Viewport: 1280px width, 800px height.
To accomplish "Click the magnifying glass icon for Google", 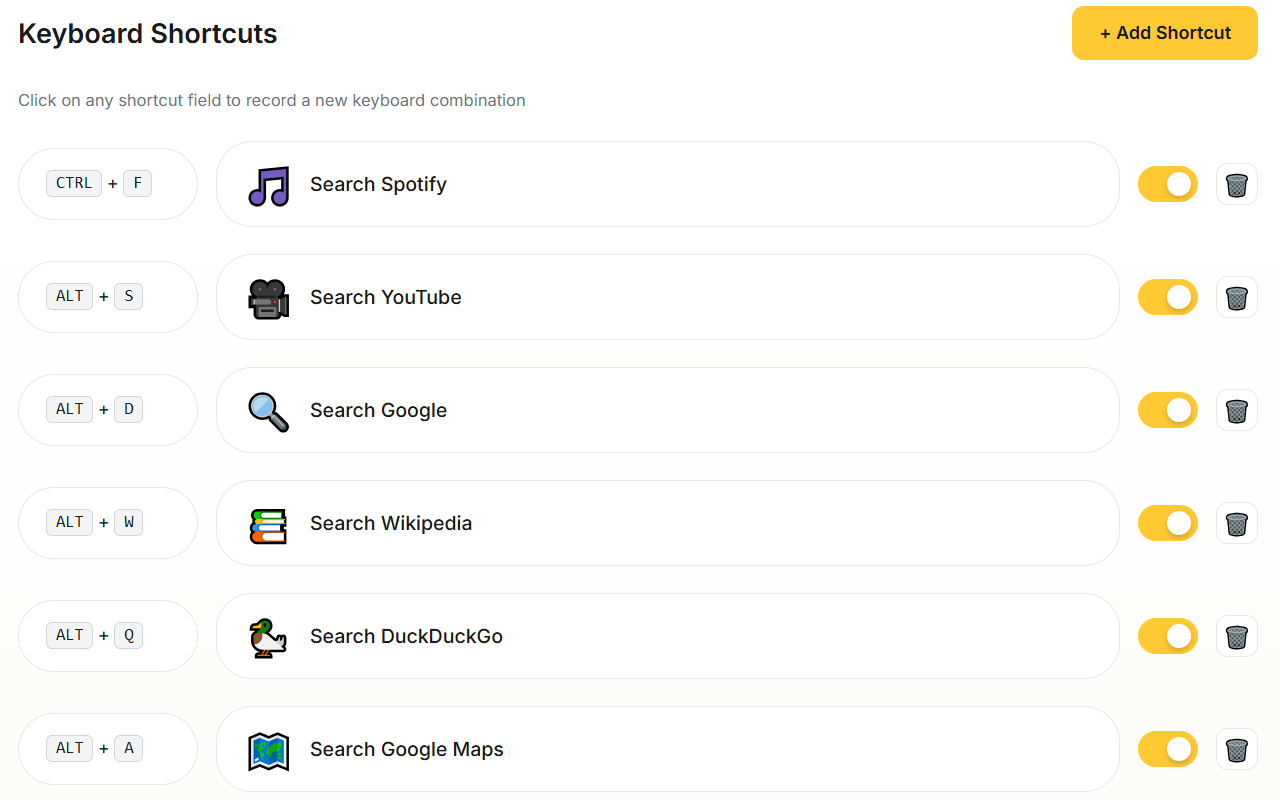I will [x=268, y=411].
